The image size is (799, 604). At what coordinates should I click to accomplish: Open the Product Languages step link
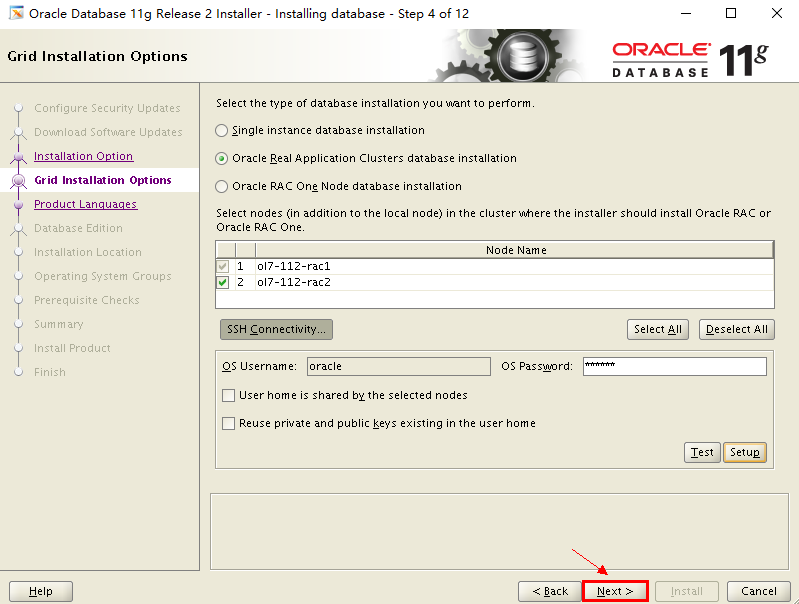(86, 204)
